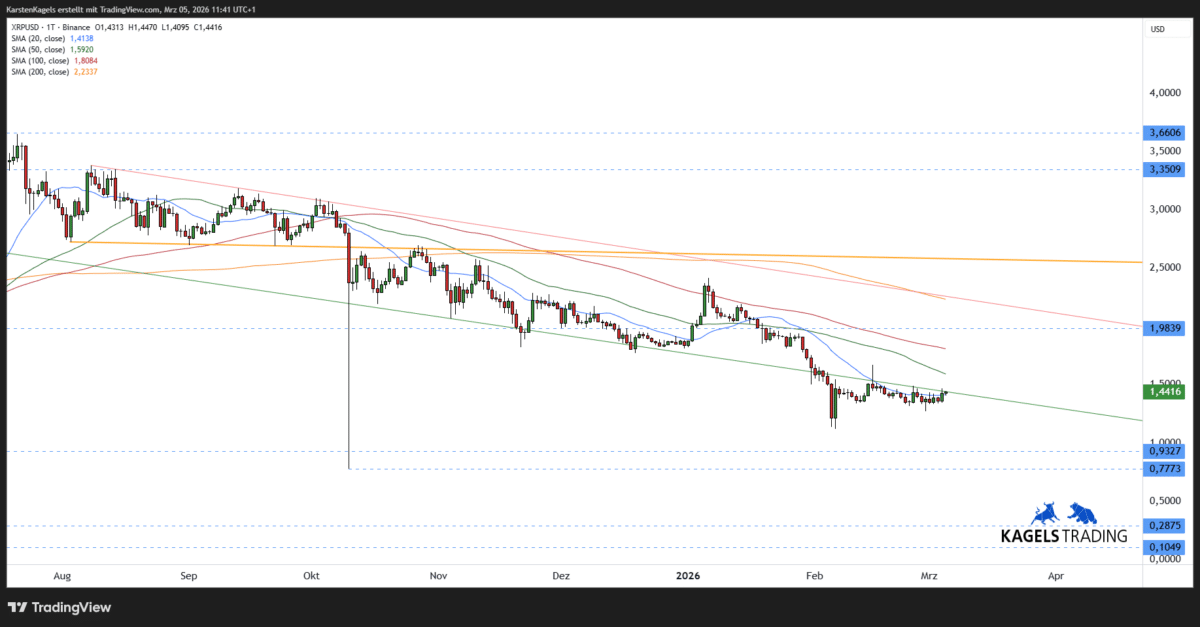Open the Binance exchange selector
This screenshot has width=1200, height=627.
coord(76,27)
